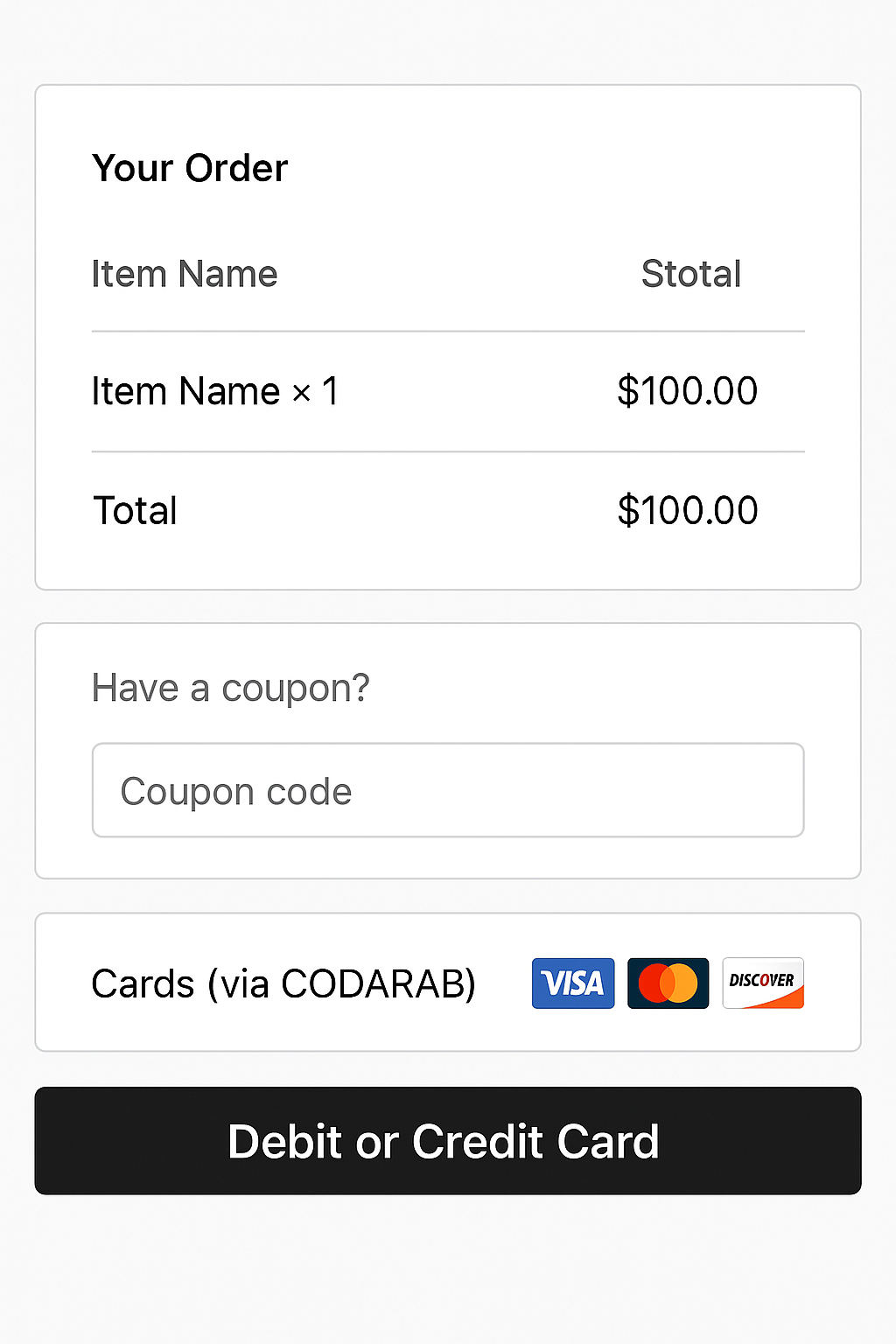Click the Total row label
This screenshot has width=896, height=1344.
(136, 510)
